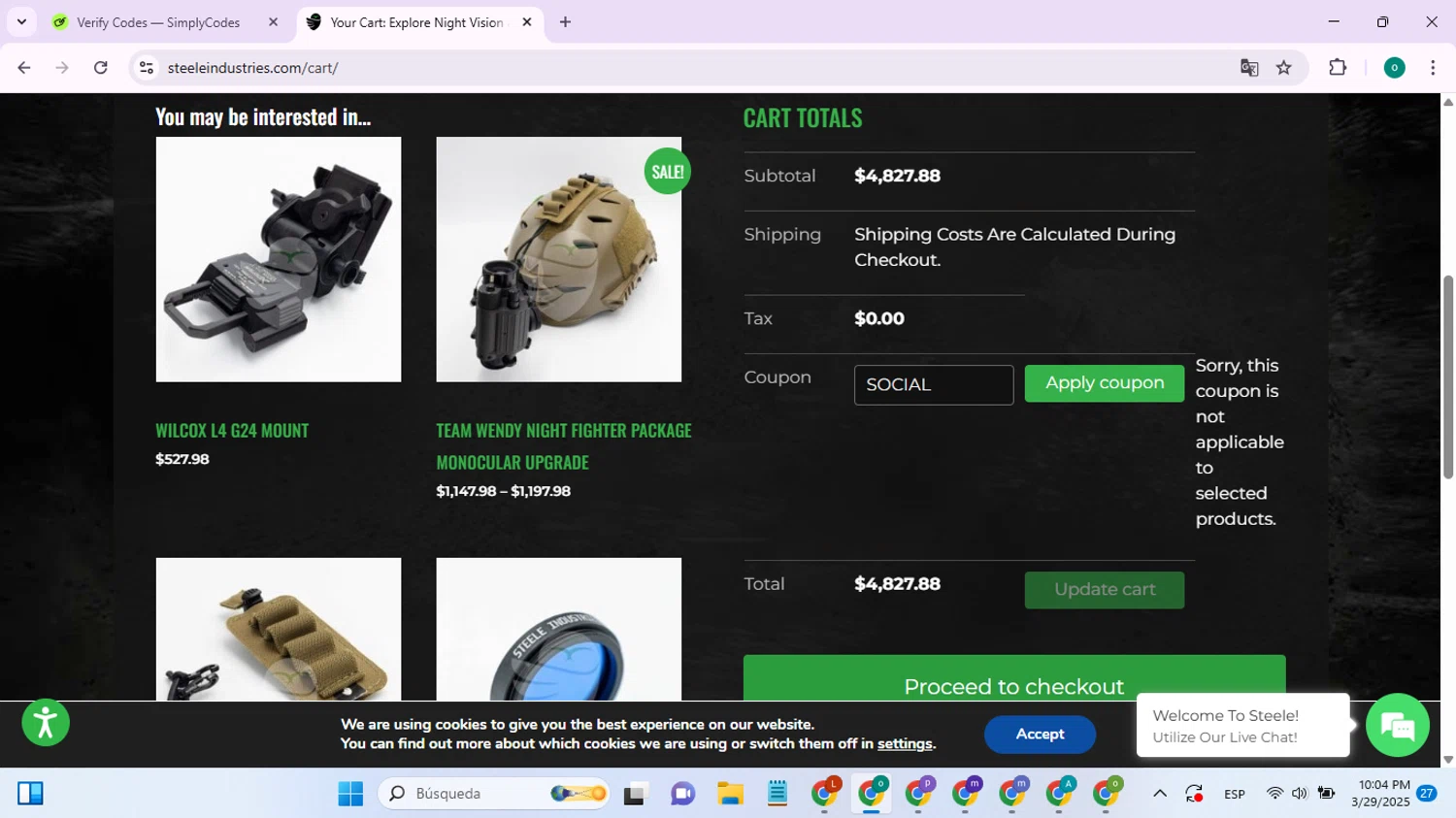
Task: Open cookie settings link
Action: pos(905,744)
